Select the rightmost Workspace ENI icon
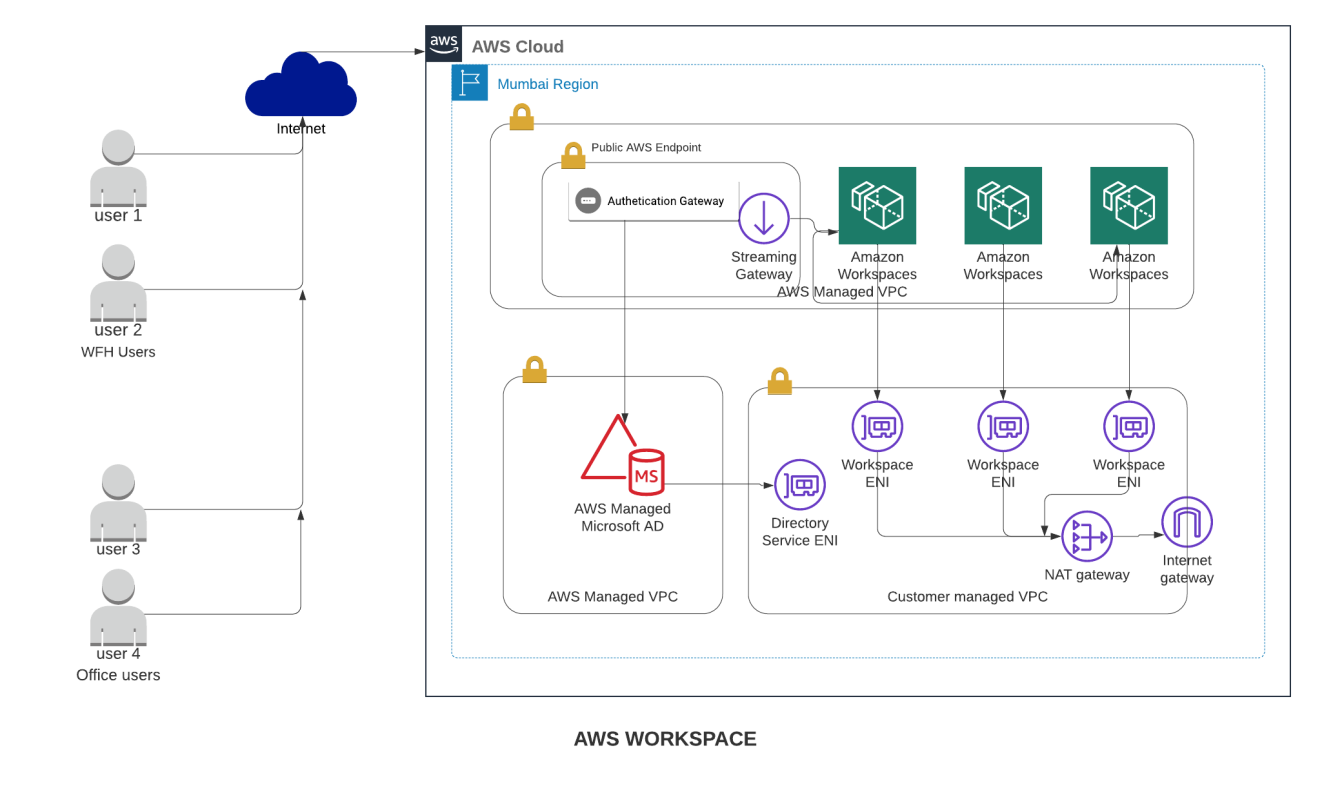This screenshot has height=797, width=1322. tap(1129, 427)
